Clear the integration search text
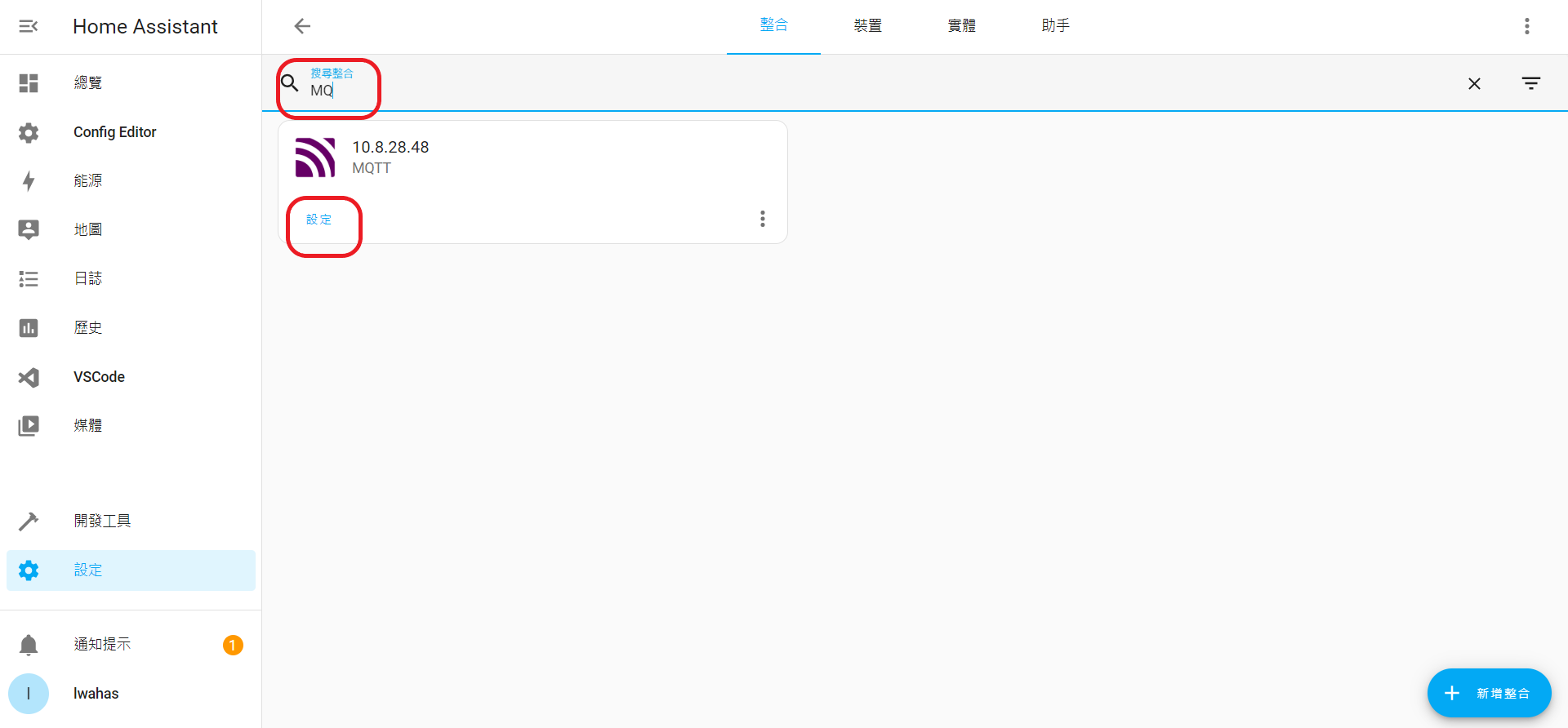 1474,84
